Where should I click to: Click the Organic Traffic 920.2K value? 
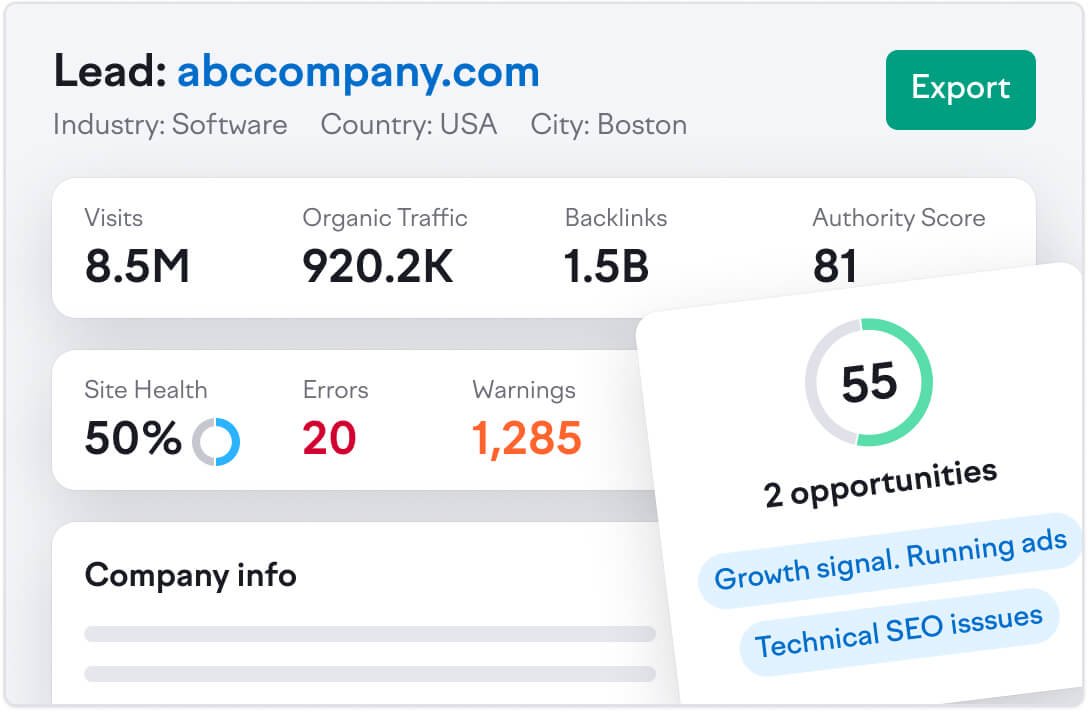click(x=378, y=267)
